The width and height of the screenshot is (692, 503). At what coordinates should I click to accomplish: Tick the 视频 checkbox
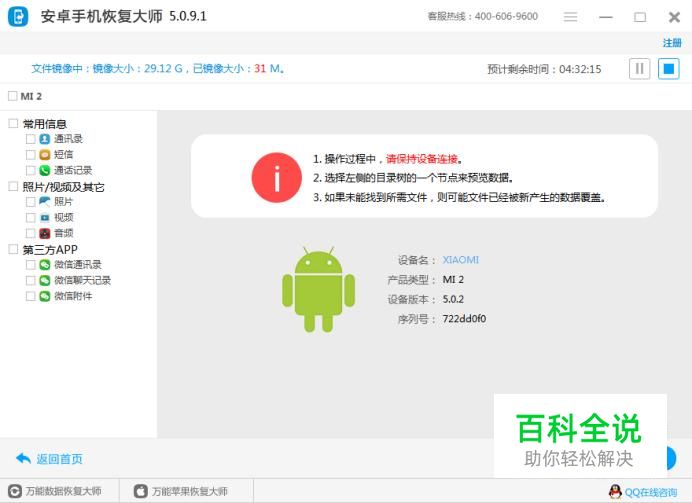coord(30,218)
